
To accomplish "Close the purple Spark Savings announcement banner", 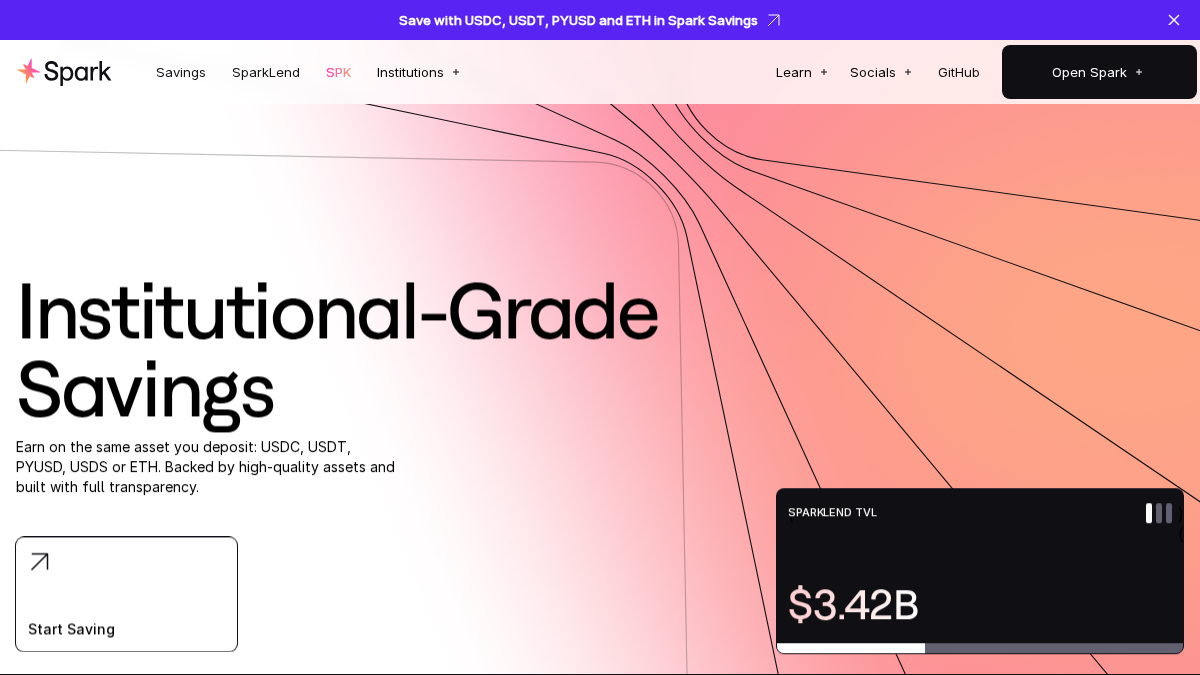I will tap(1174, 20).
